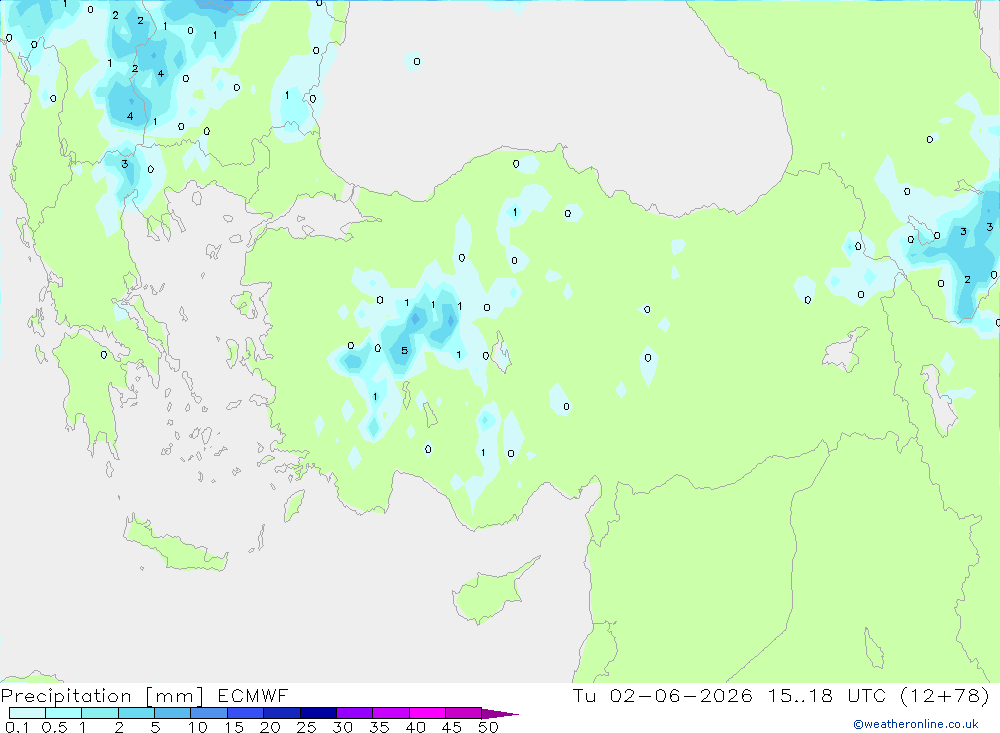Choose the 25–30 mm dark blue swatch
The height and width of the screenshot is (733, 1000).
point(318,713)
